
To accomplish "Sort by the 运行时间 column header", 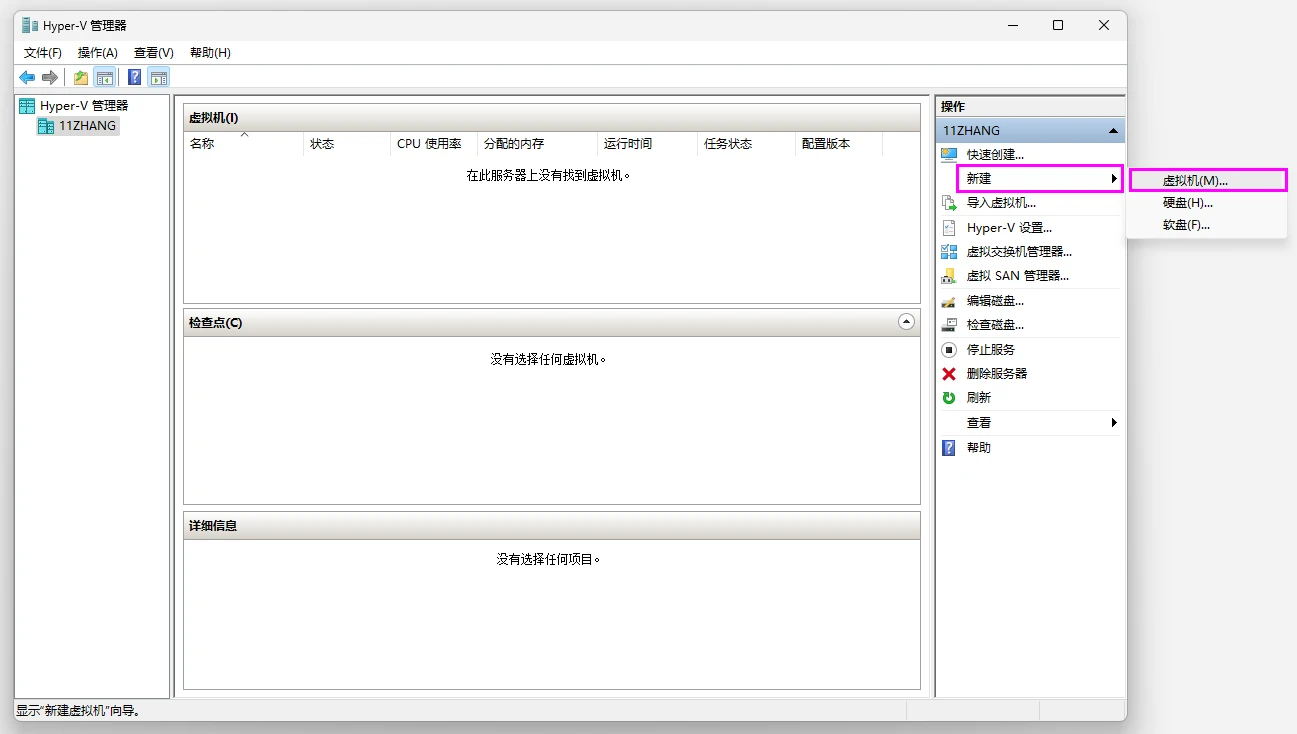I will point(647,144).
